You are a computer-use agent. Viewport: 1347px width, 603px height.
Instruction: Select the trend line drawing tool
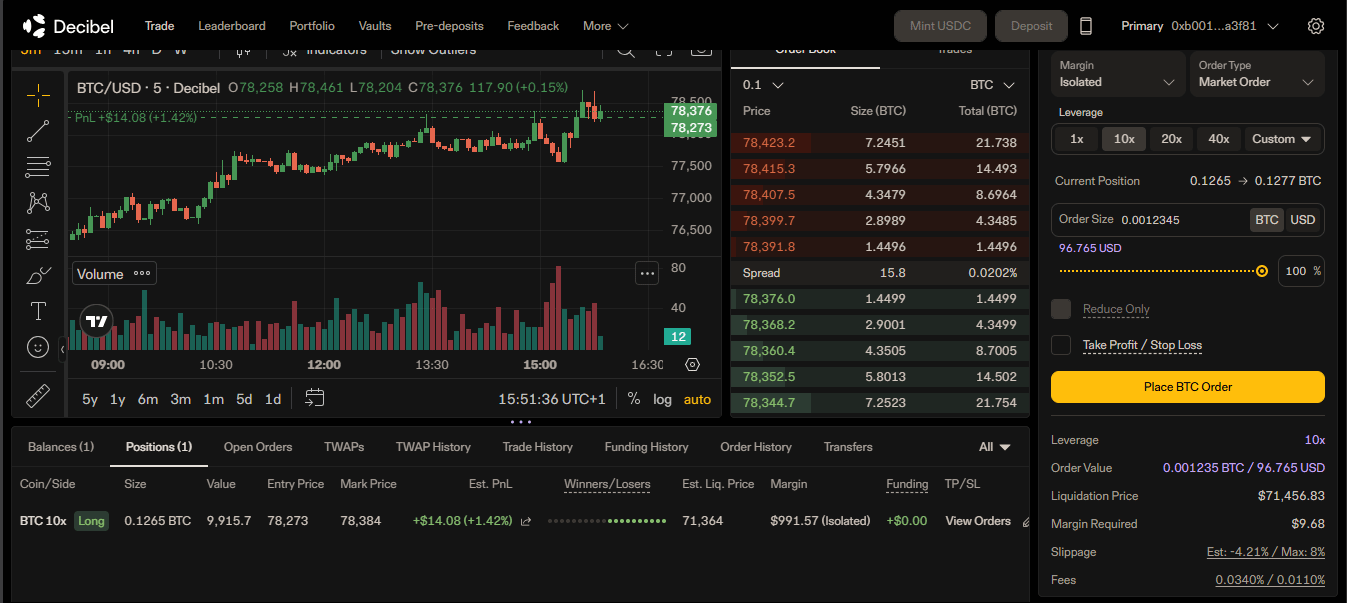38,131
